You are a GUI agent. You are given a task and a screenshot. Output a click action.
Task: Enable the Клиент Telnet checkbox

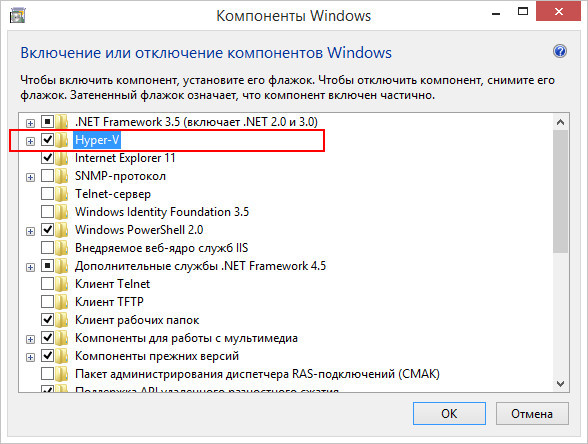click(47, 284)
